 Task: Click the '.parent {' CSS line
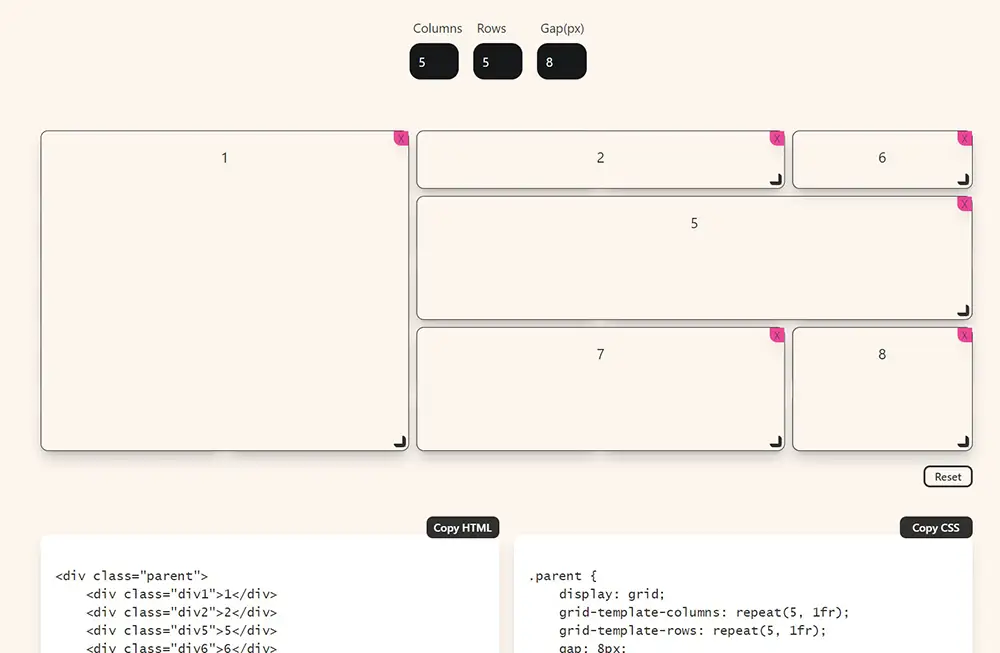pos(562,576)
